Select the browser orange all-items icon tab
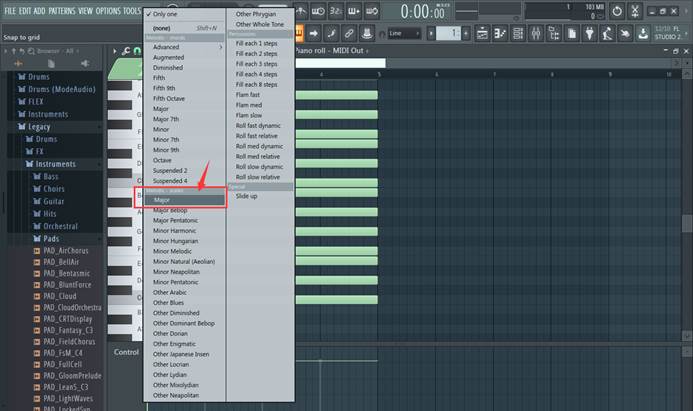The width and height of the screenshot is (693, 411). (x=19, y=64)
